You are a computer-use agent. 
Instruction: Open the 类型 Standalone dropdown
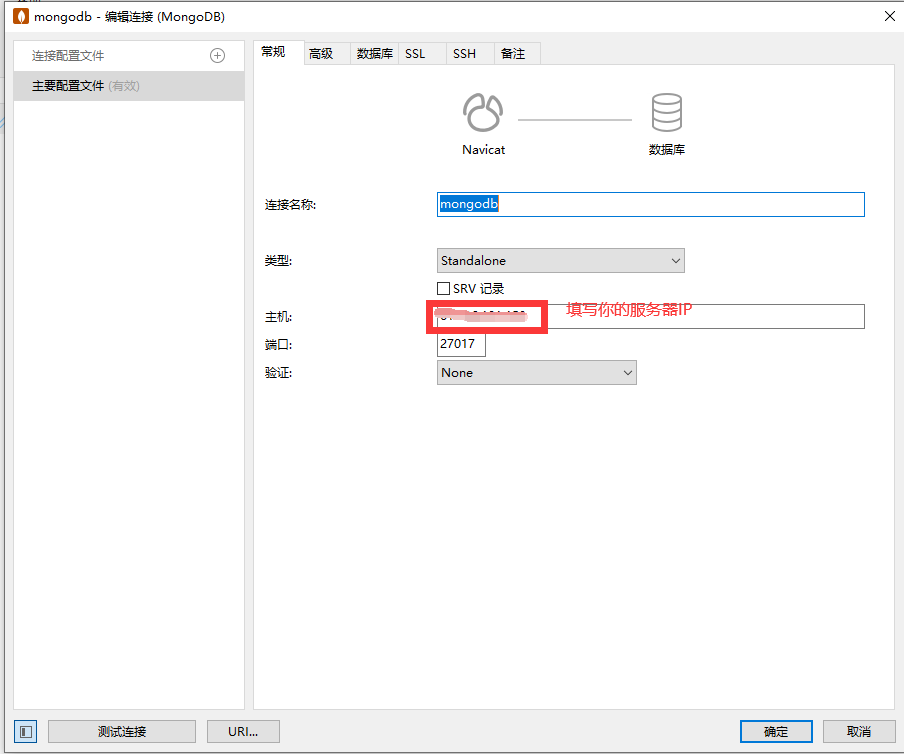click(560, 261)
